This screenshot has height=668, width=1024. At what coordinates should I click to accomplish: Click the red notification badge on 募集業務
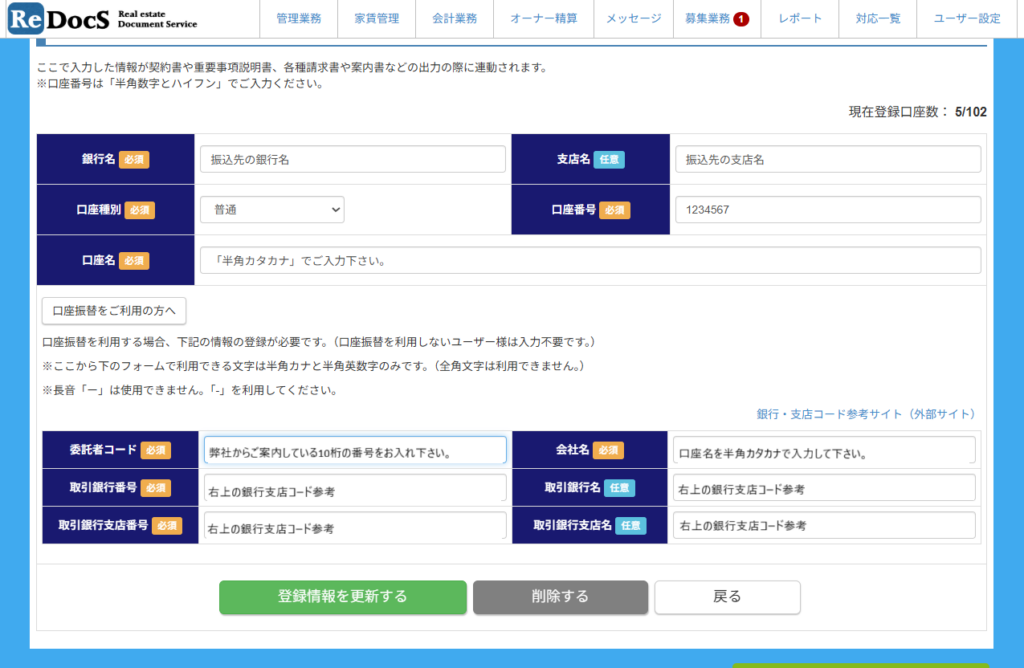click(x=741, y=19)
